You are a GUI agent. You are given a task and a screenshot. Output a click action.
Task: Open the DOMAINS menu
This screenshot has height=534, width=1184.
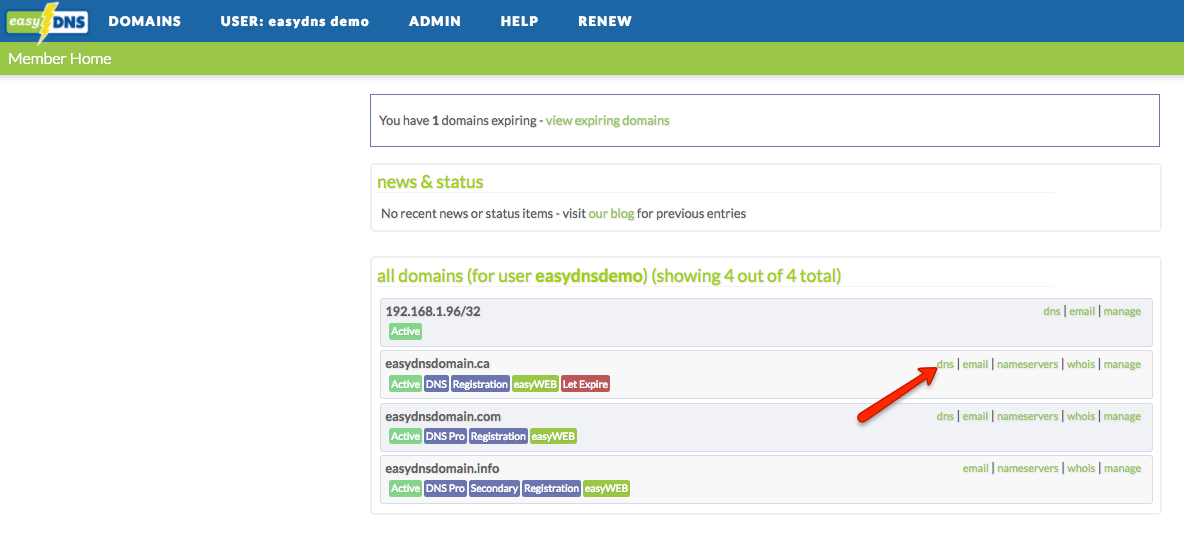point(145,21)
